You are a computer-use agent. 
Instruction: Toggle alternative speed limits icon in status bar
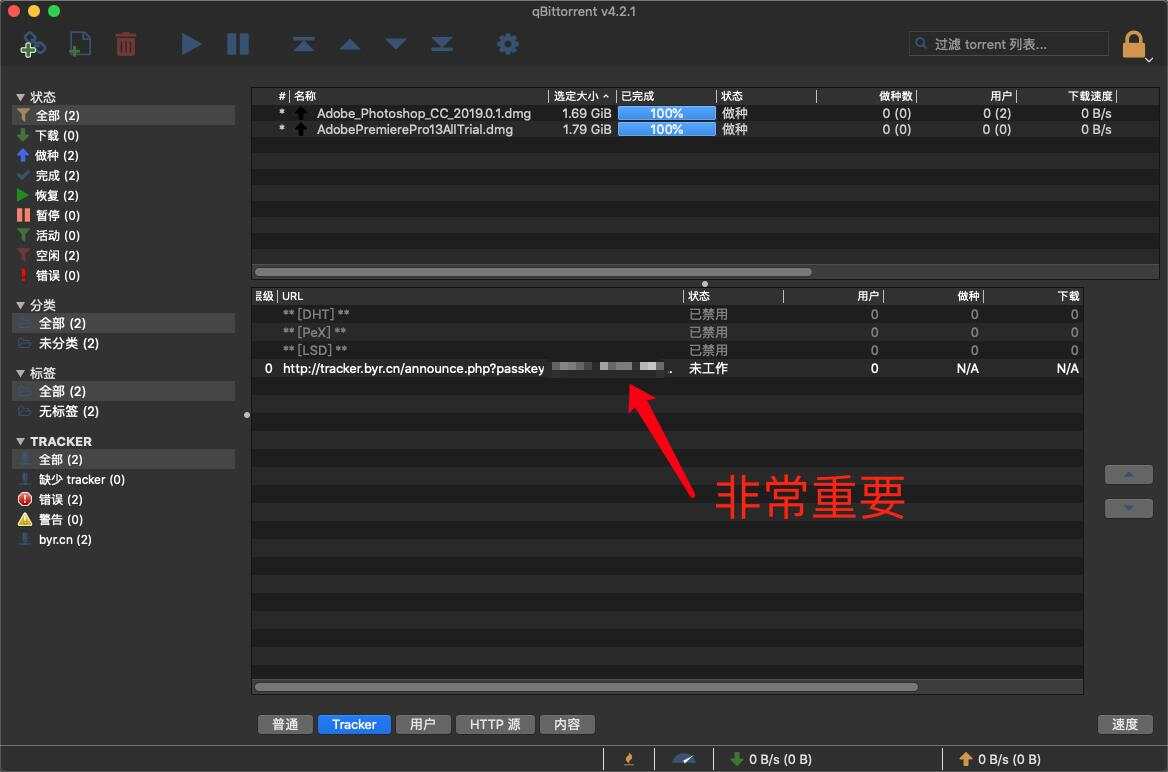click(x=684, y=759)
